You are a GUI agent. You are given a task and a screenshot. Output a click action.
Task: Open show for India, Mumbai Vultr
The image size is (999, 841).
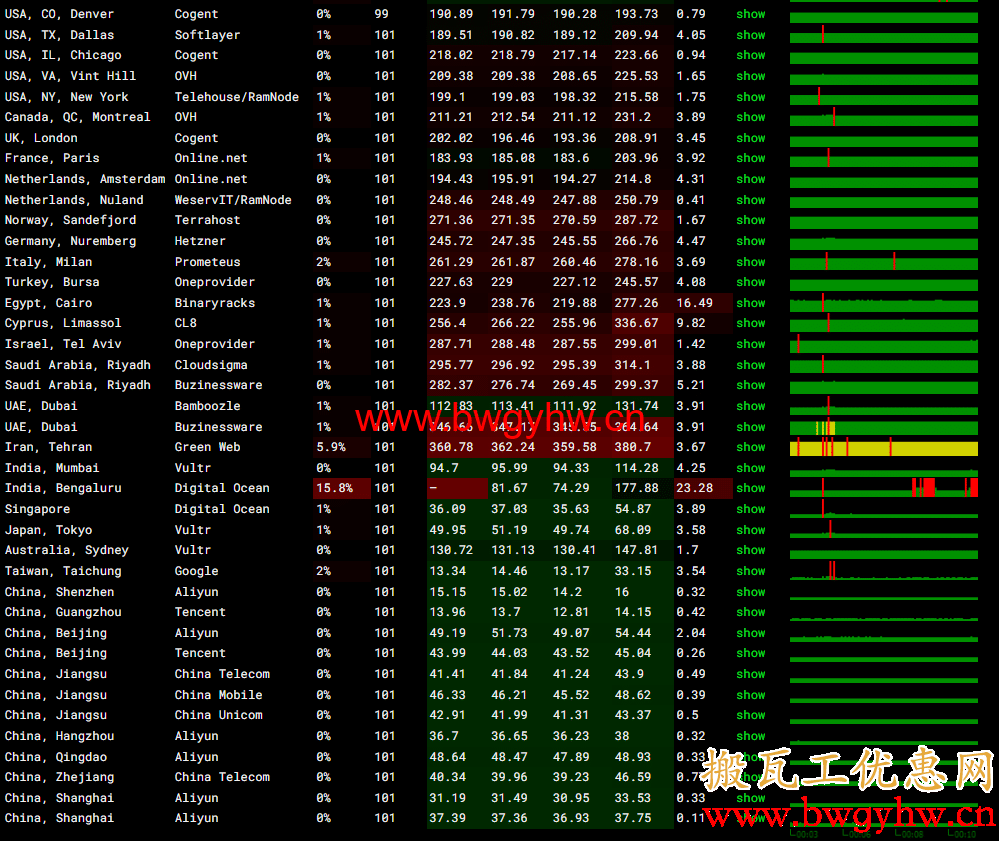[x=751, y=468]
